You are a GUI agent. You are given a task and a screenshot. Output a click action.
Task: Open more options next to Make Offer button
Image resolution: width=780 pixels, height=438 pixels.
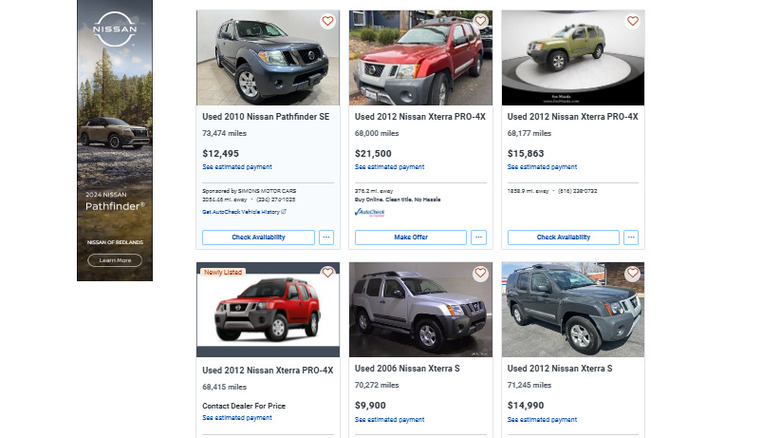479,237
